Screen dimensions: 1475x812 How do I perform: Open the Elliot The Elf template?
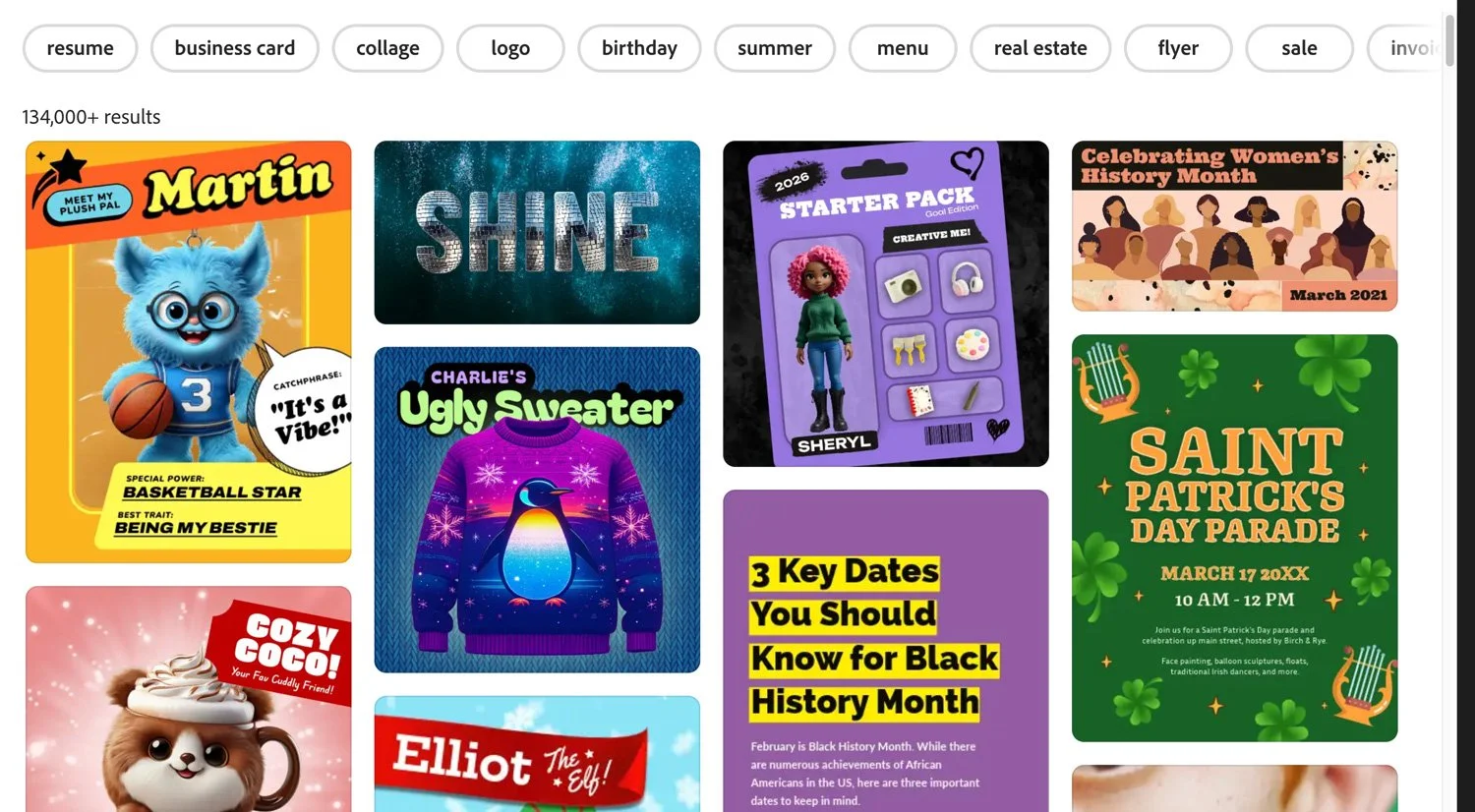(537, 754)
